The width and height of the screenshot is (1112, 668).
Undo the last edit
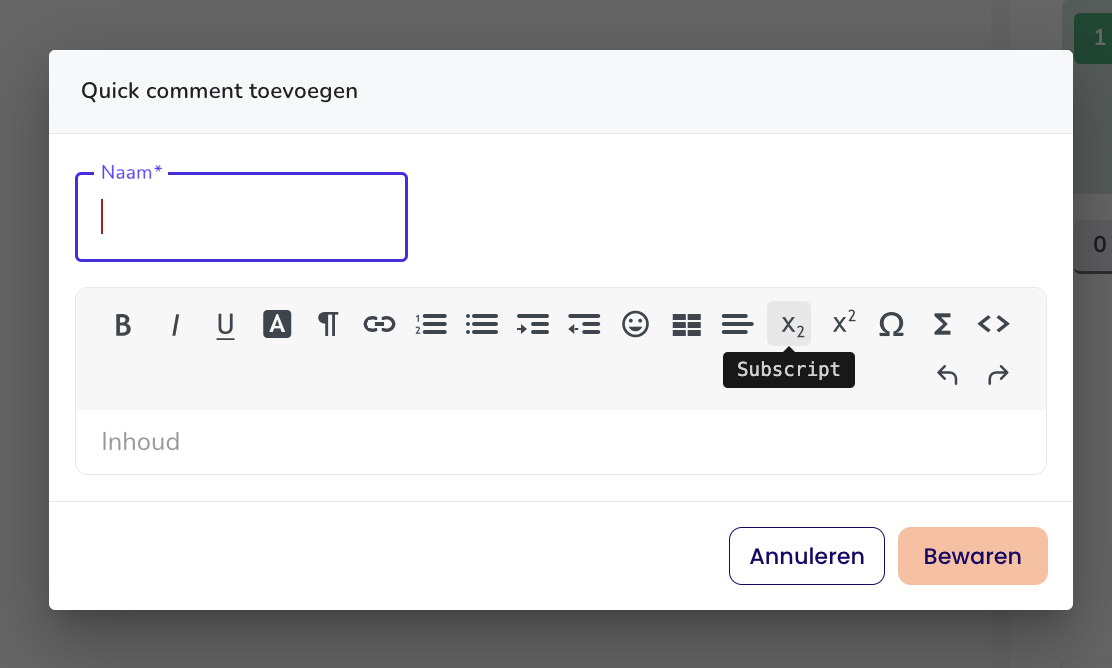(947, 374)
